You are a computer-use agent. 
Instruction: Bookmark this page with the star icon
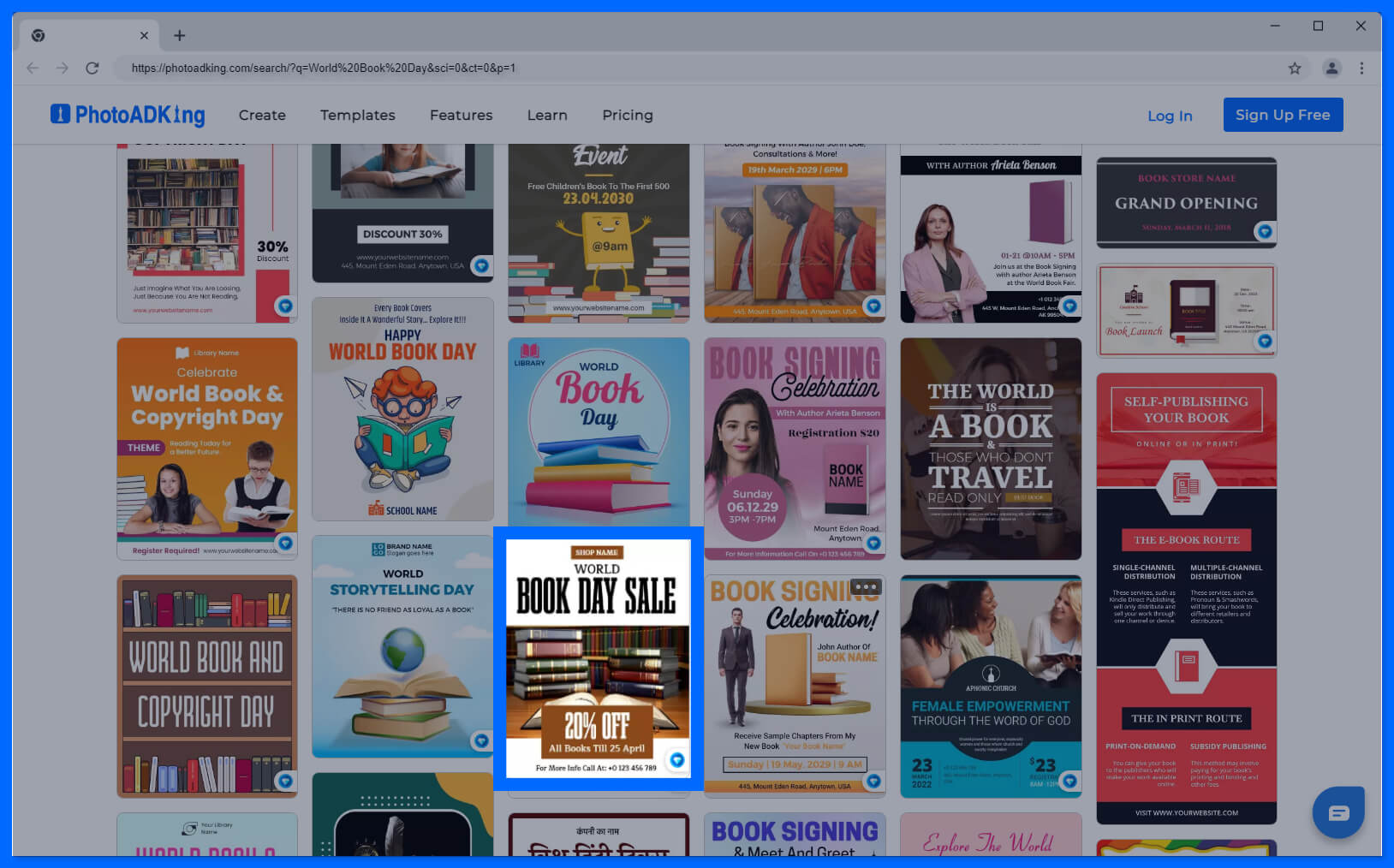point(1295,68)
